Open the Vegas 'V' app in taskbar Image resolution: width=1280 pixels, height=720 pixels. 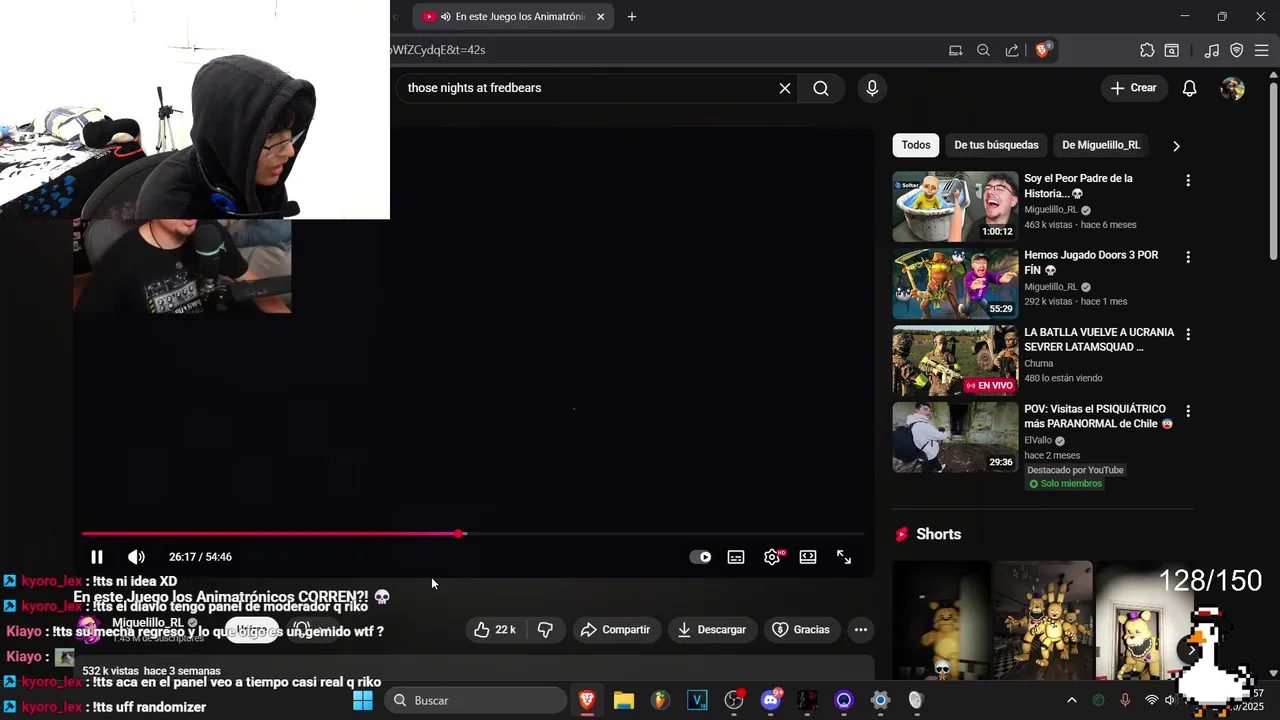[697, 701]
